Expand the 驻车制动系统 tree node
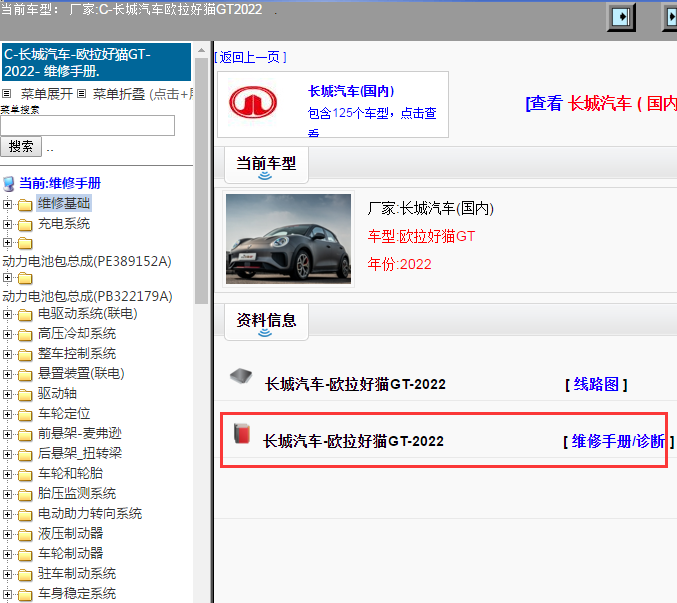 [x=7, y=574]
